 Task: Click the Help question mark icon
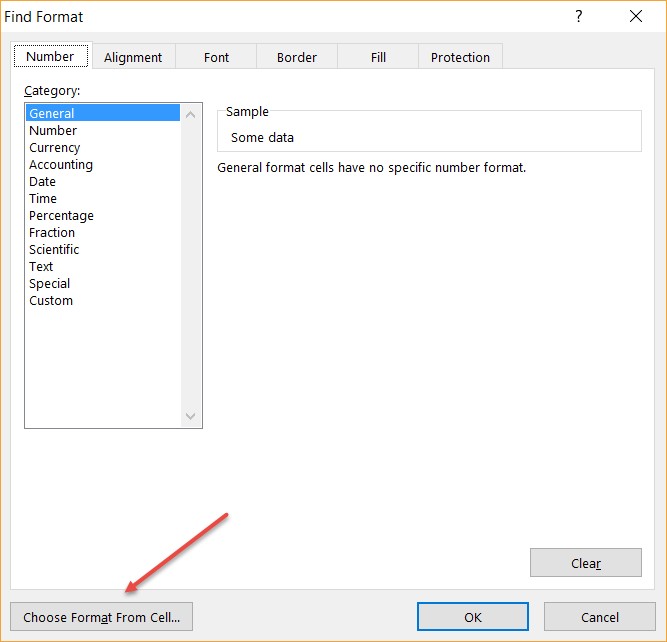pyautogui.click(x=578, y=16)
